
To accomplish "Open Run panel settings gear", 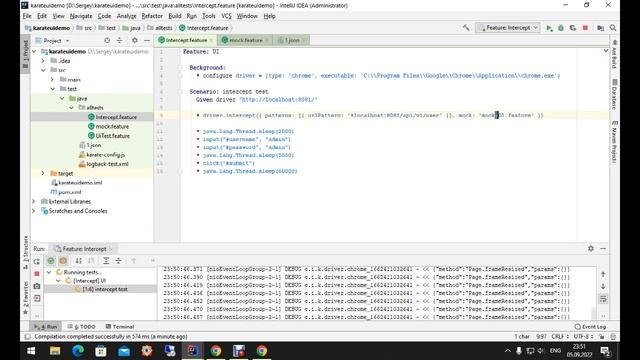I will click(591, 248).
